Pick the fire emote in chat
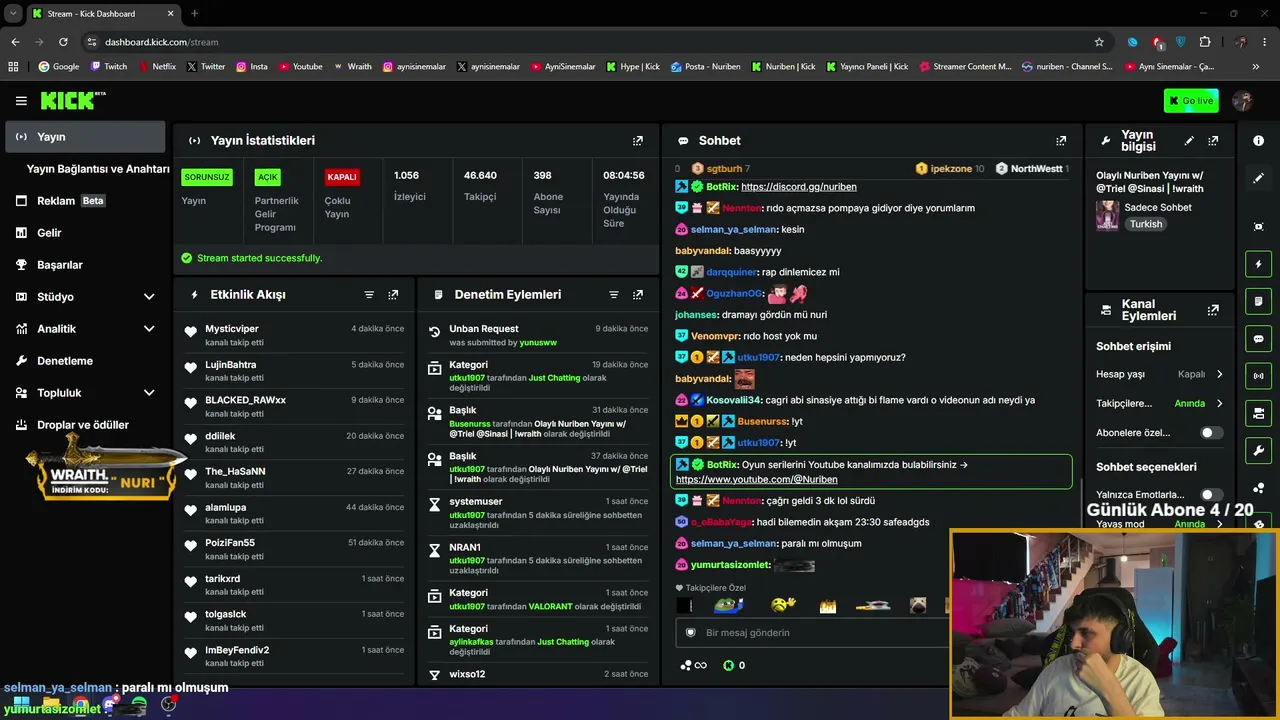Image resolution: width=1280 pixels, height=720 pixels. (827, 605)
